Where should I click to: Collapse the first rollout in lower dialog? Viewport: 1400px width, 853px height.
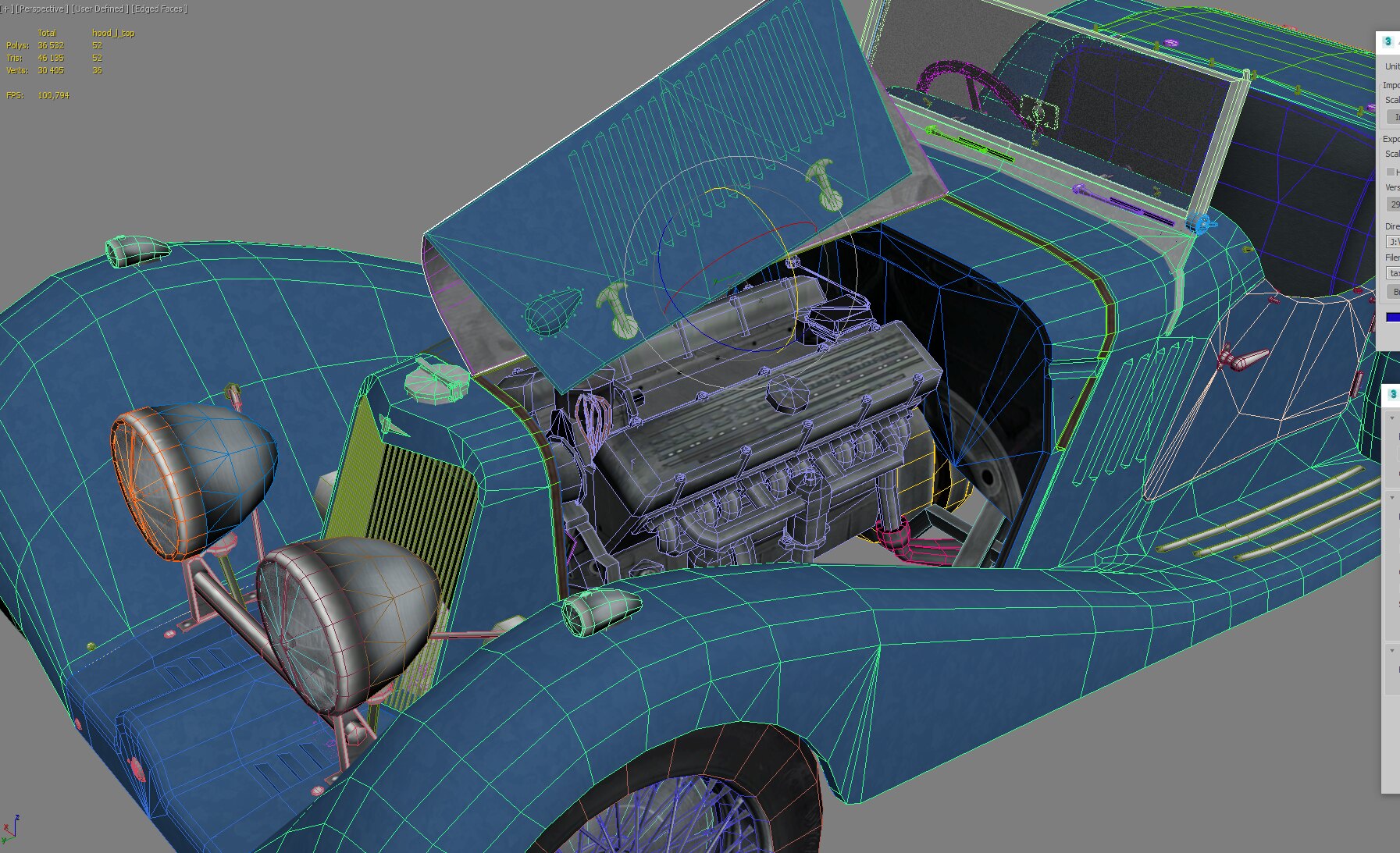click(x=1392, y=418)
